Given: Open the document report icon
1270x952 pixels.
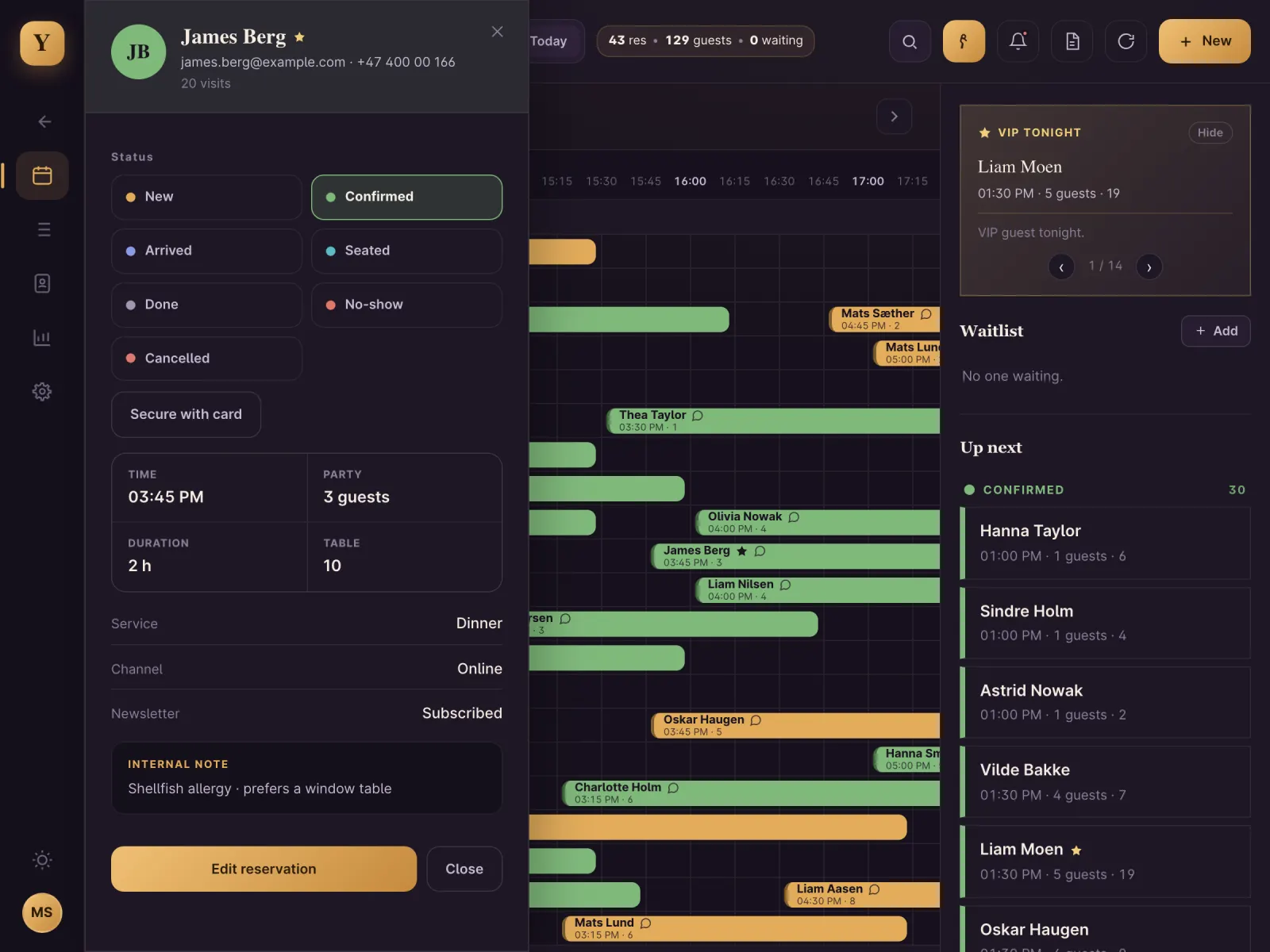Looking at the screenshot, I should [1072, 41].
